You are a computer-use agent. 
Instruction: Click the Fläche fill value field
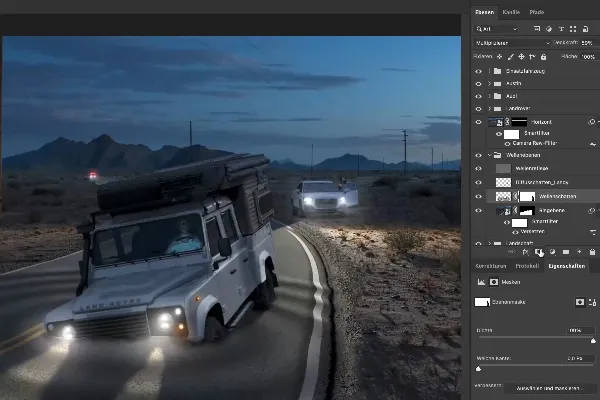click(589, 57)
